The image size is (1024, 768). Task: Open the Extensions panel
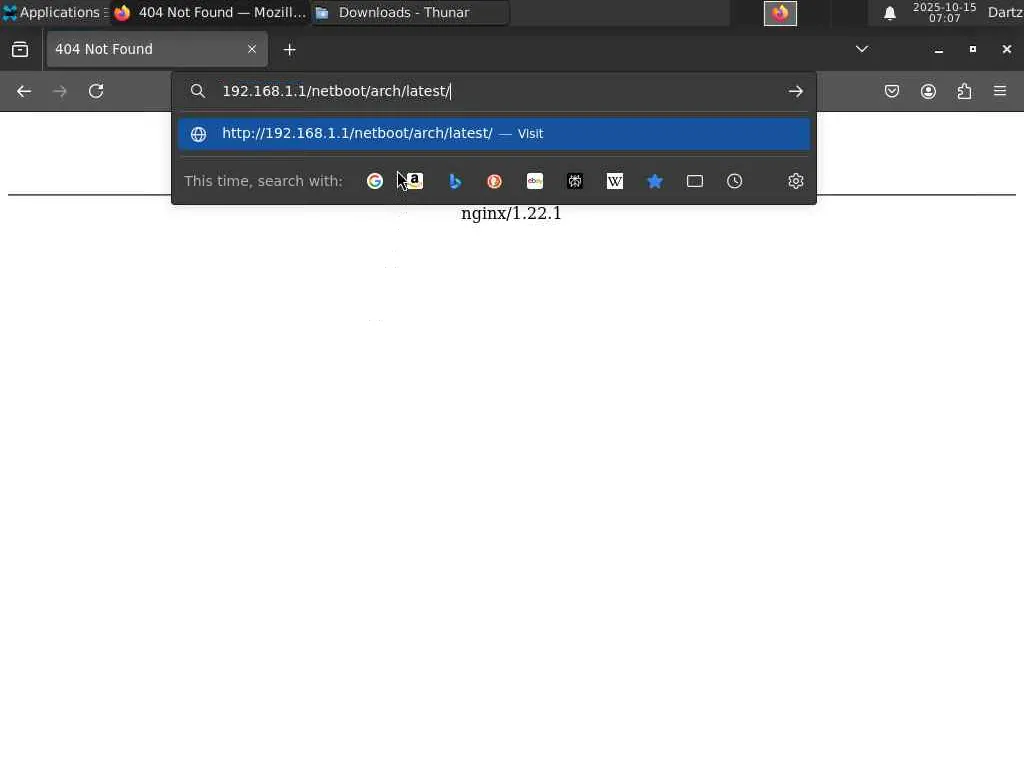[x=965, y=91]
